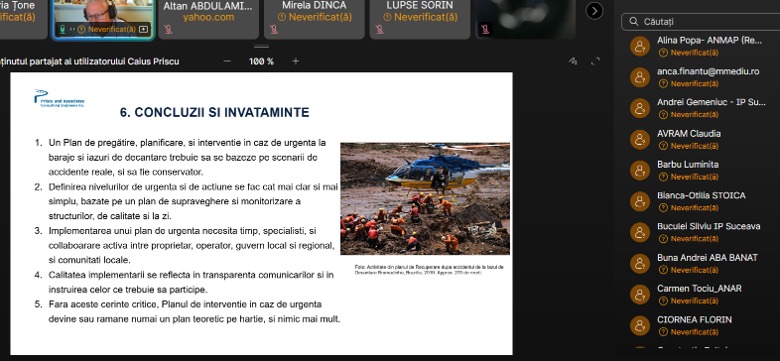780x361 pixels.
Task: Open the annotation pen tool
Action: tap(573, 61)
